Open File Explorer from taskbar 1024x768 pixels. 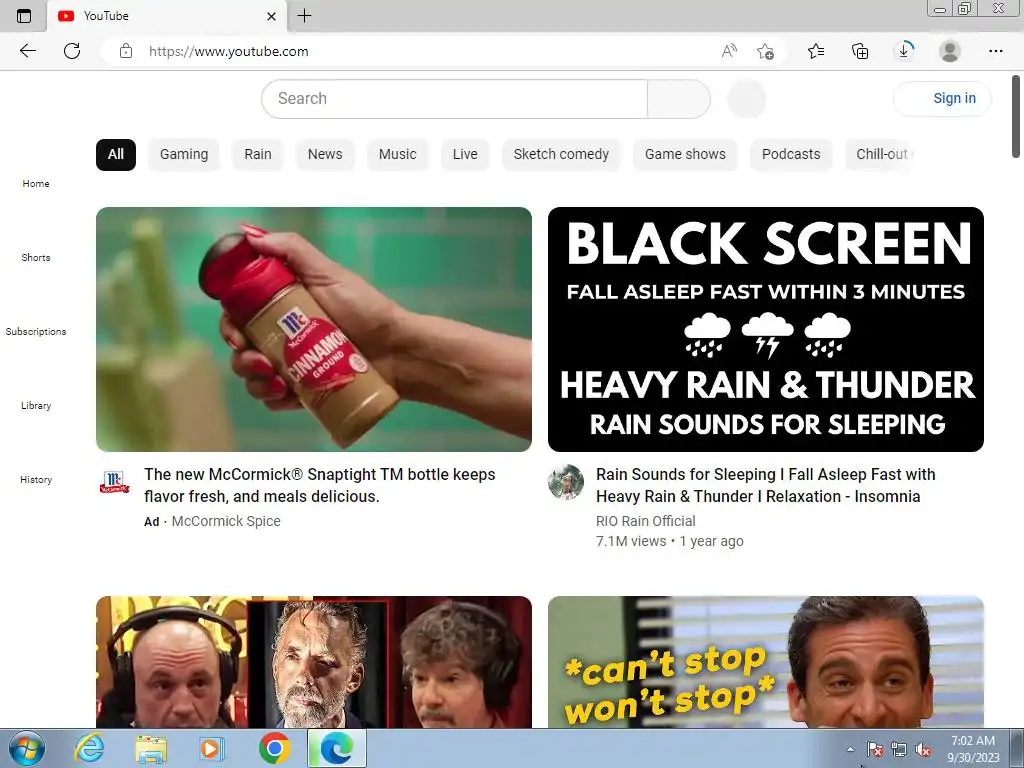(151, 748)
